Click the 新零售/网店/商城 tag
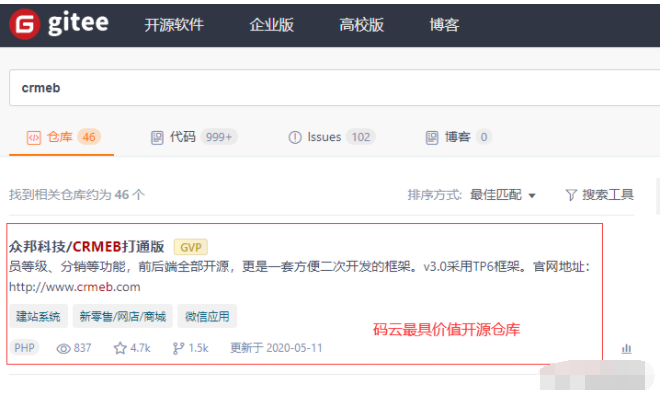Image resolution: width=666 pixels, height=404 pixels. coord(123,317)
